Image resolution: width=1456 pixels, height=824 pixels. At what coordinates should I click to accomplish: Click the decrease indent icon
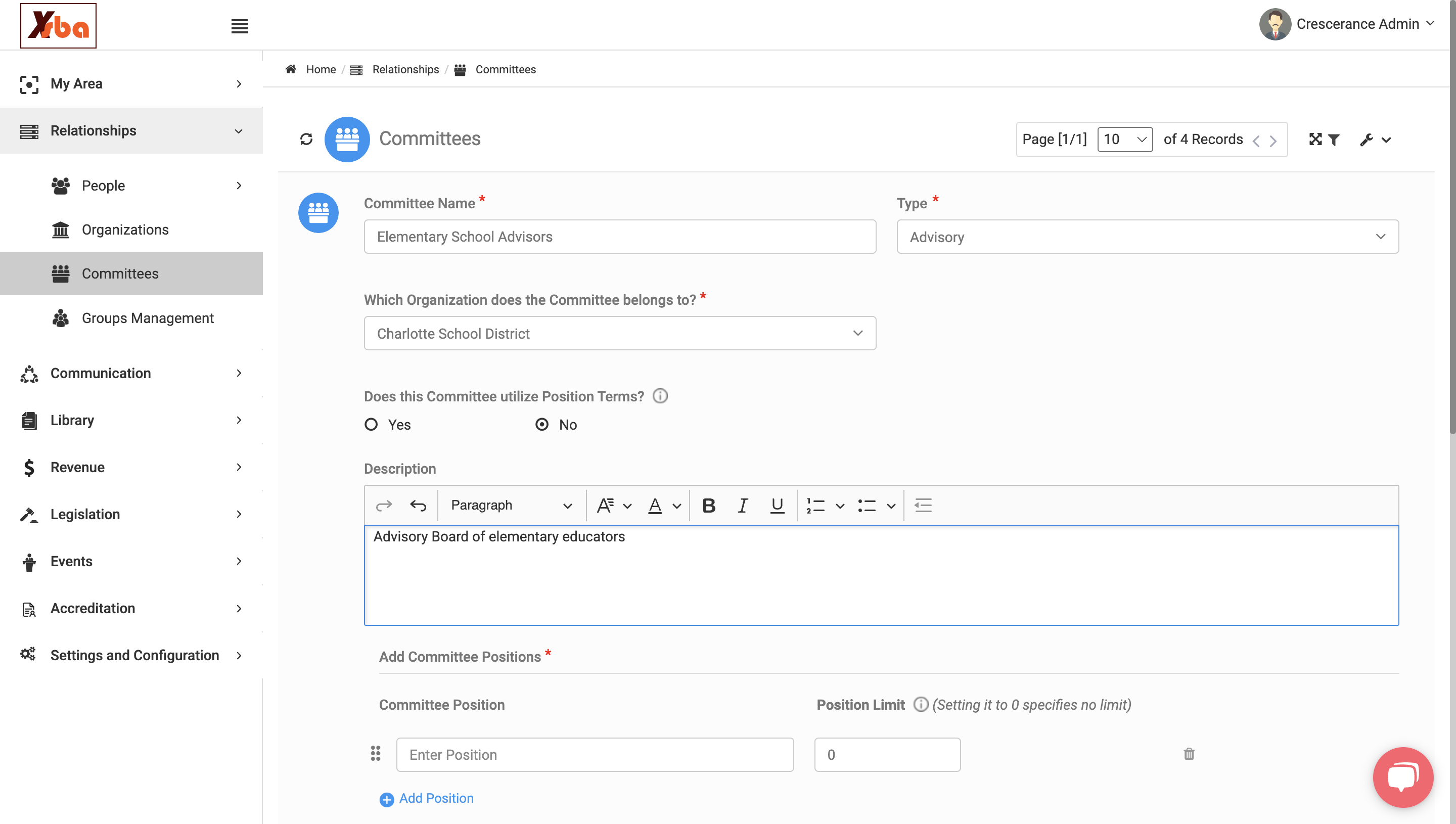tap(923, 505)
